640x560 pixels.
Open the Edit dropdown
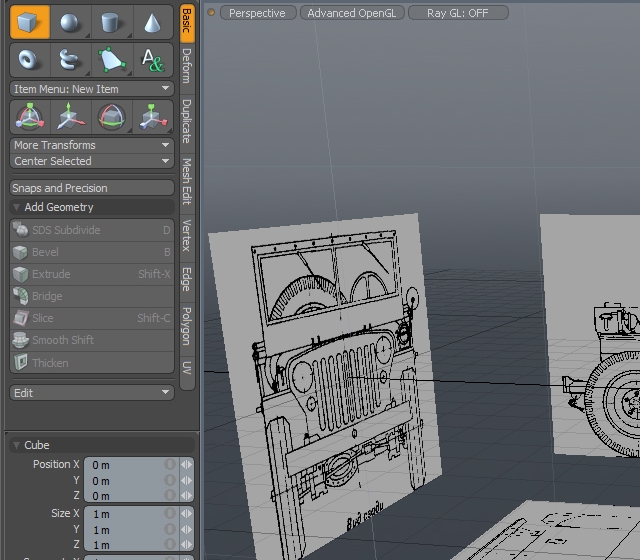[92, 393]
